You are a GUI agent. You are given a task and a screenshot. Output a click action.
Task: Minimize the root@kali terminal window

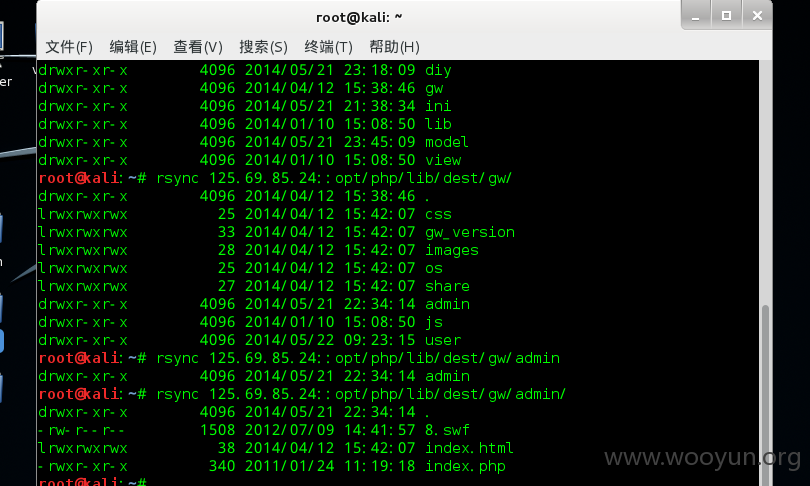click(x=695, y=15)
